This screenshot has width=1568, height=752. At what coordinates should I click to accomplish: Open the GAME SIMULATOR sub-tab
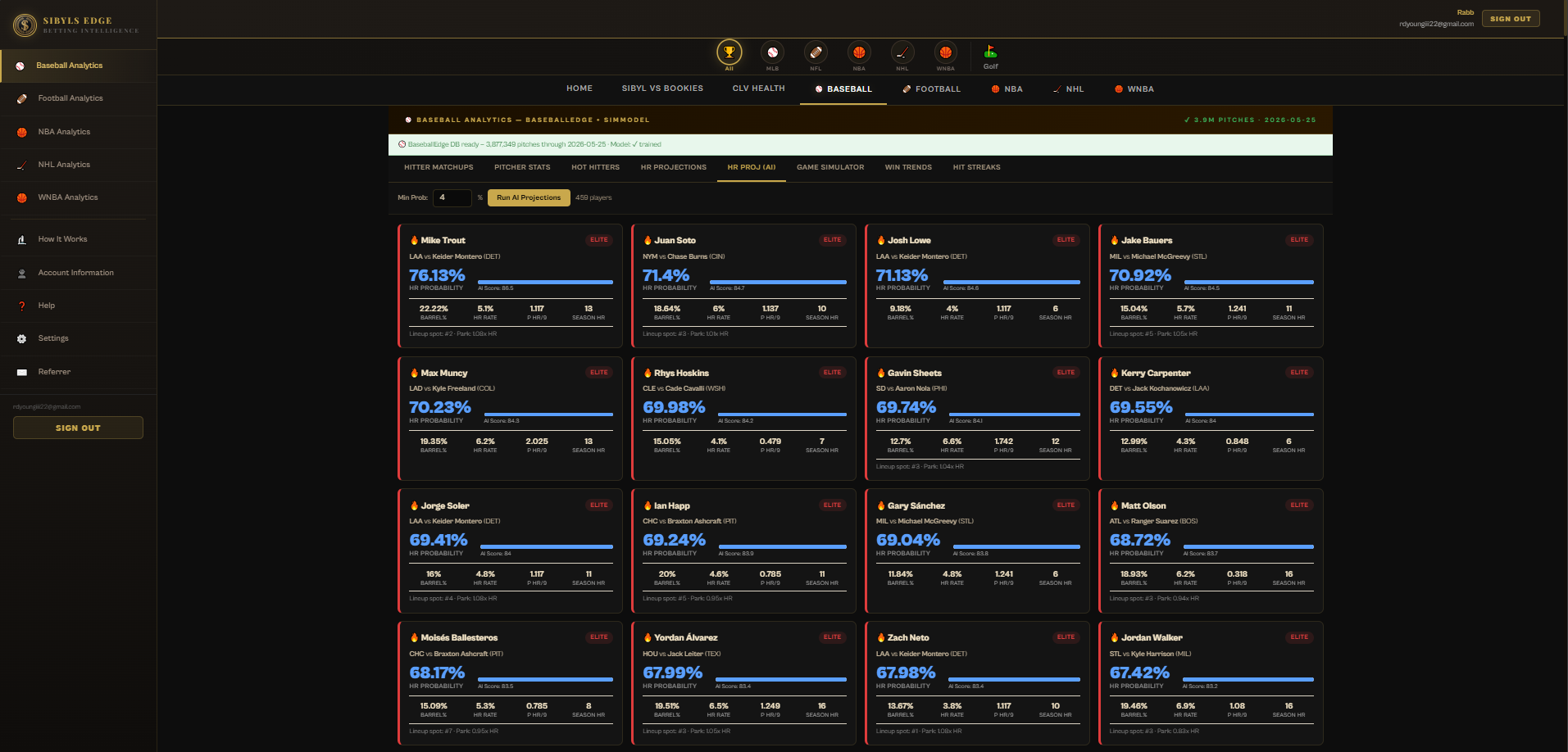[830, 167]
